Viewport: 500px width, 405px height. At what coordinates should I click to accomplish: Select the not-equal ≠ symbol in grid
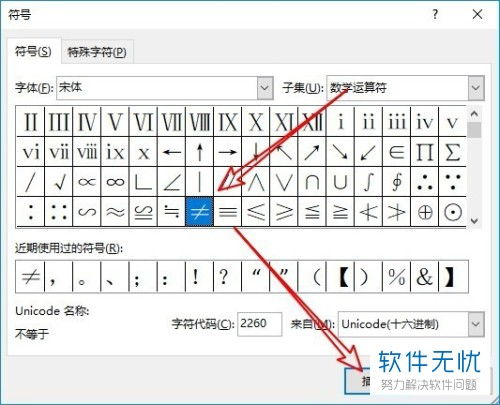199,212
